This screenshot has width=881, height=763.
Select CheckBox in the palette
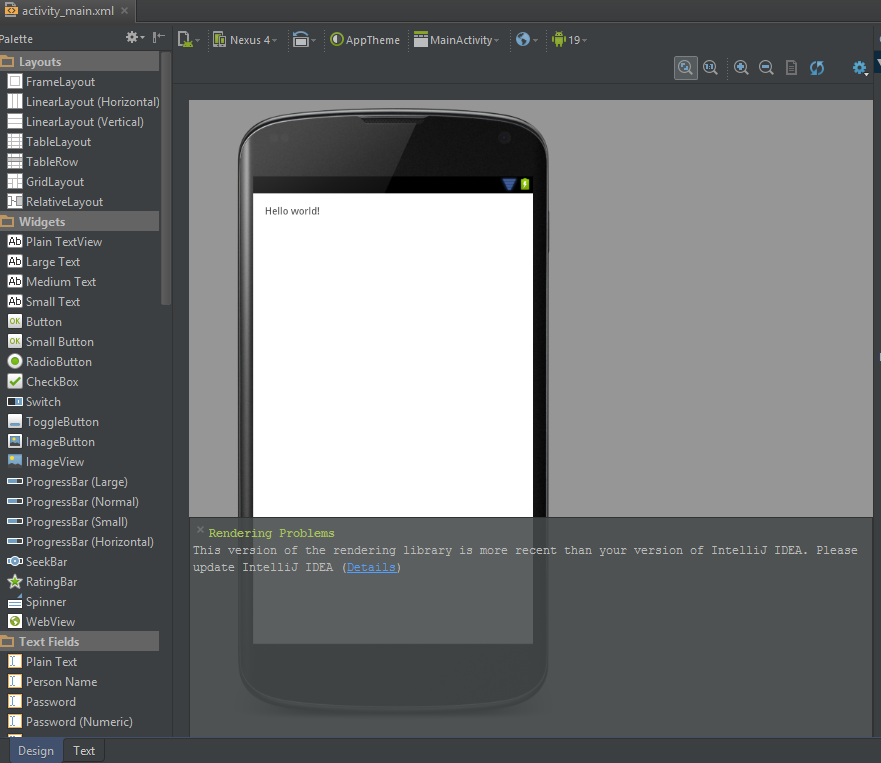pos(43,382)
